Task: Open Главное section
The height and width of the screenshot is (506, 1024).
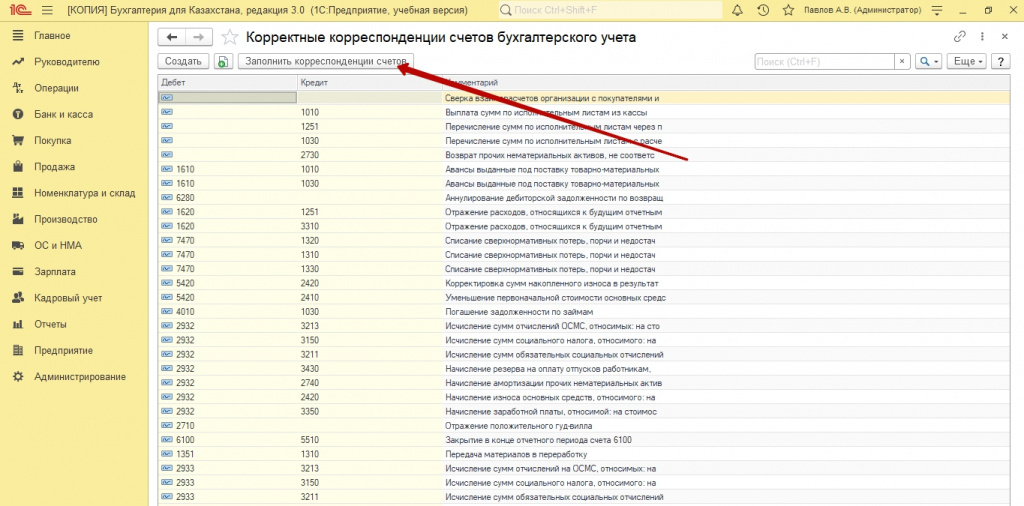Action: click(52, 35)
